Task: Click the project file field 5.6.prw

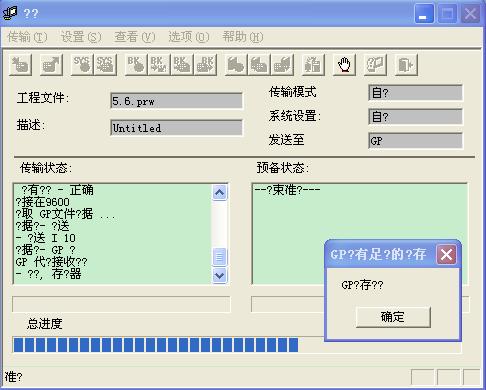Action: (x=176, y=101)
